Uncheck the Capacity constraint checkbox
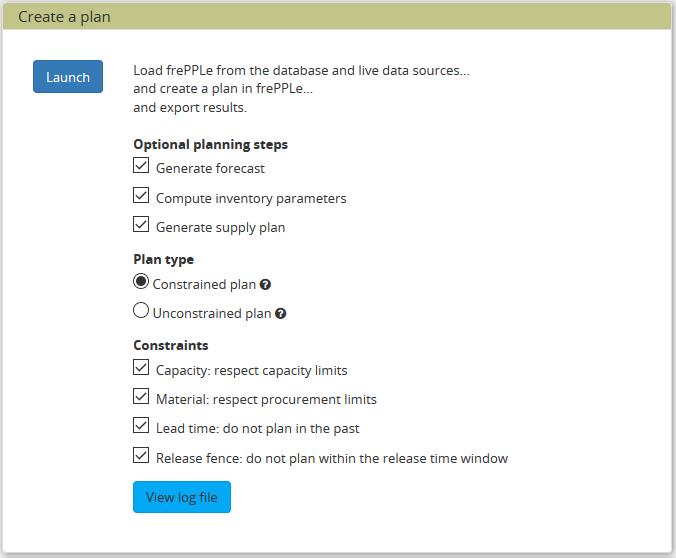676x558 pixels. pos(141,369)
